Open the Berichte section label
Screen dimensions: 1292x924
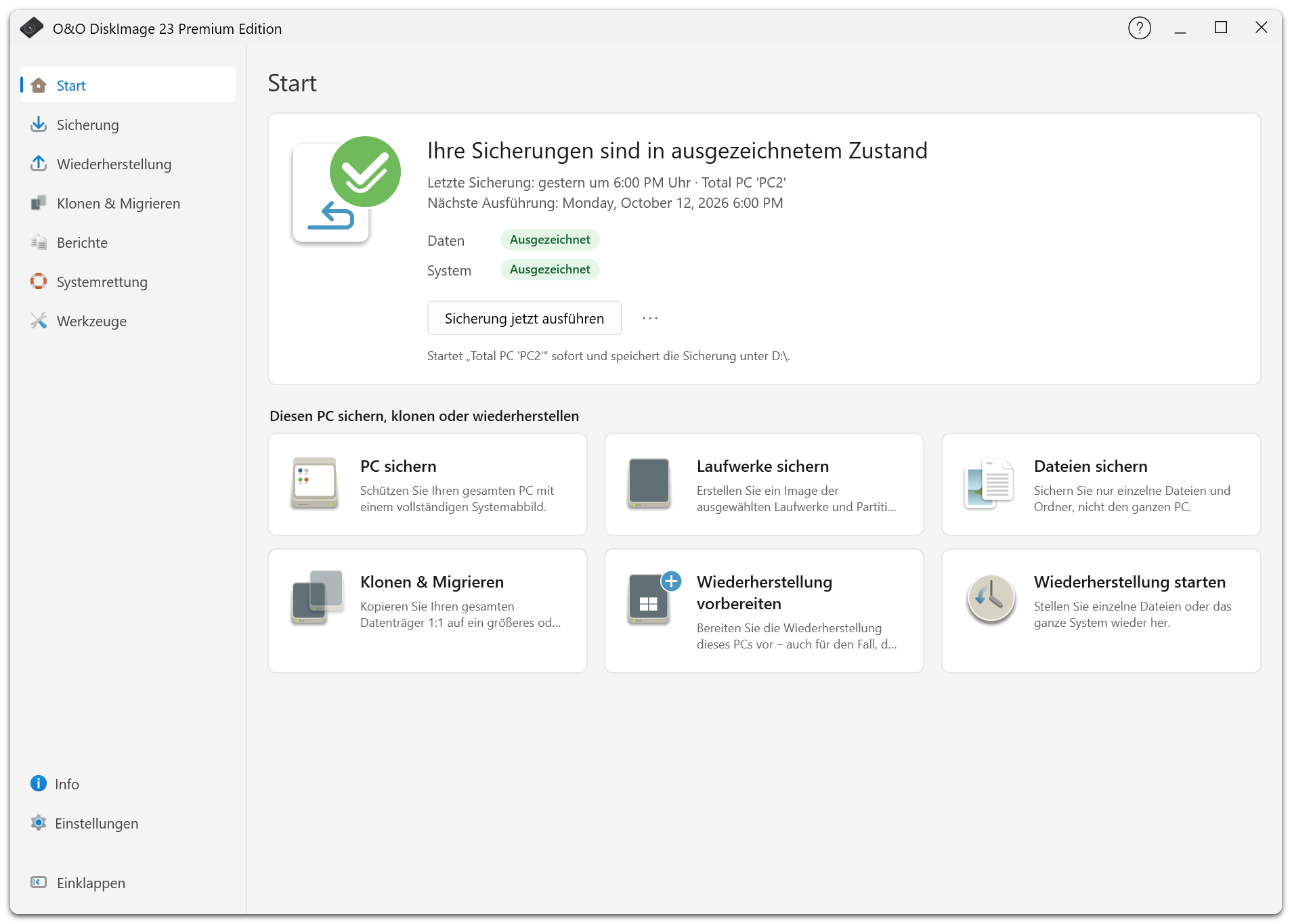pos(82,243)
